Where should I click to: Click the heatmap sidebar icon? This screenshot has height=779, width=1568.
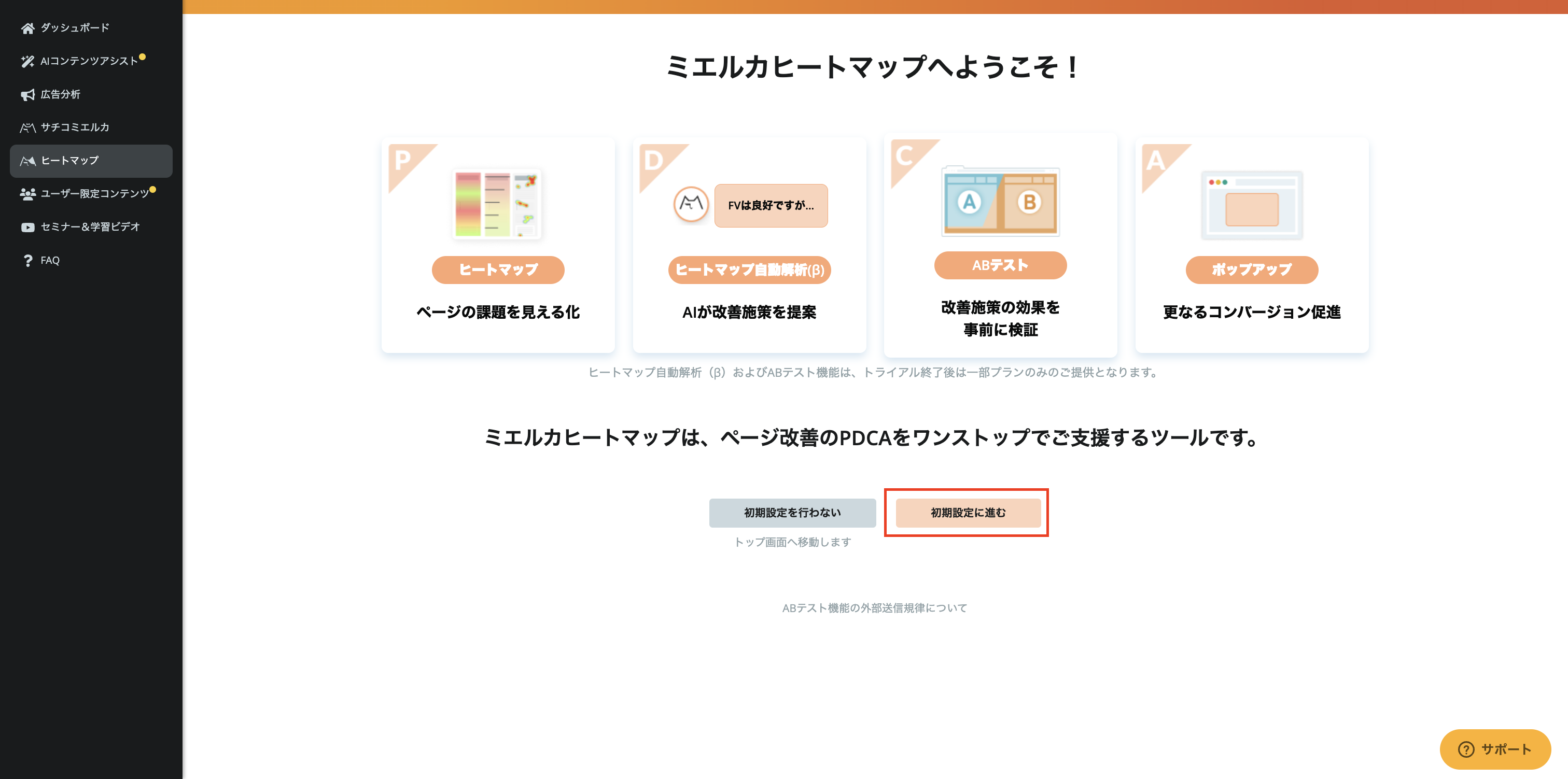(27, 161)
